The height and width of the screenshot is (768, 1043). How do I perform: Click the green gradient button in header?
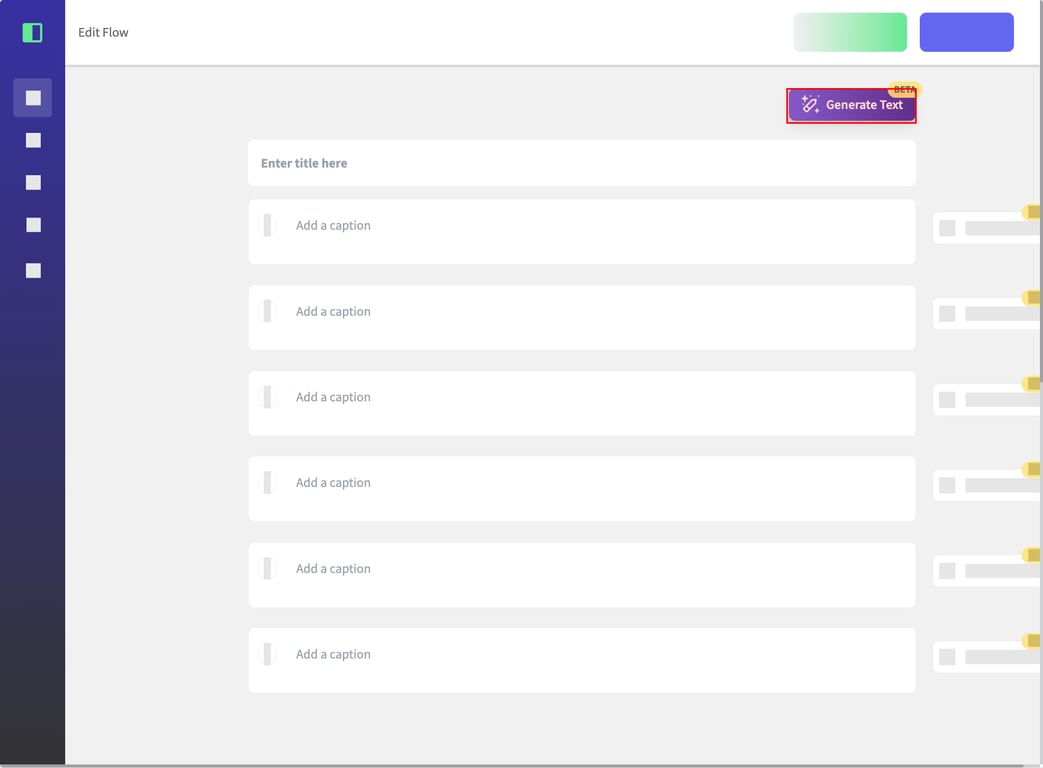click(x=849, y=32)
